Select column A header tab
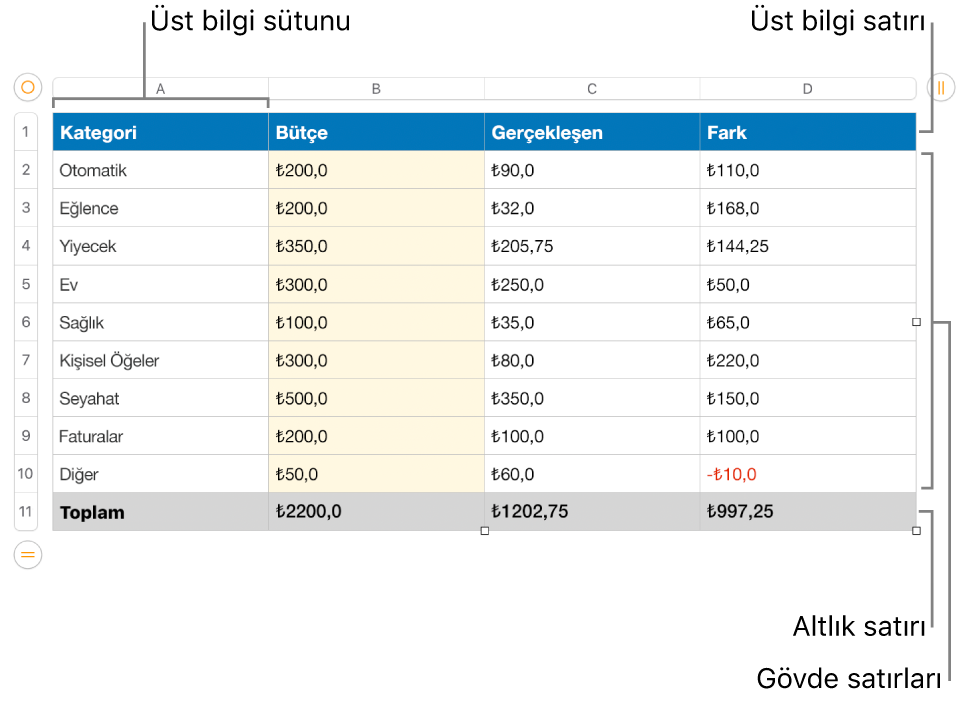This screenshot has height=705, width=968. pos(161,89)
